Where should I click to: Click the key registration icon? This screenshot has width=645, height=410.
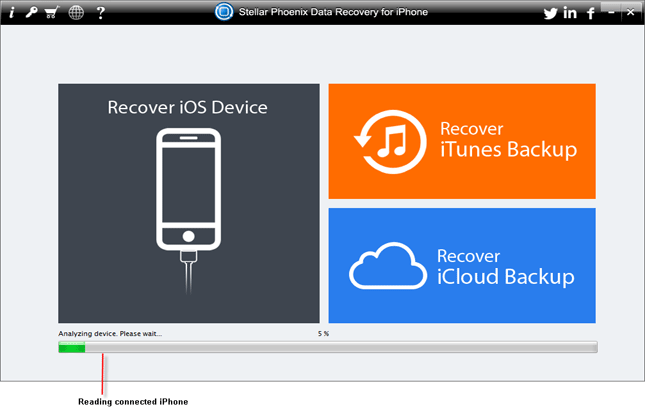pos(31,12)
